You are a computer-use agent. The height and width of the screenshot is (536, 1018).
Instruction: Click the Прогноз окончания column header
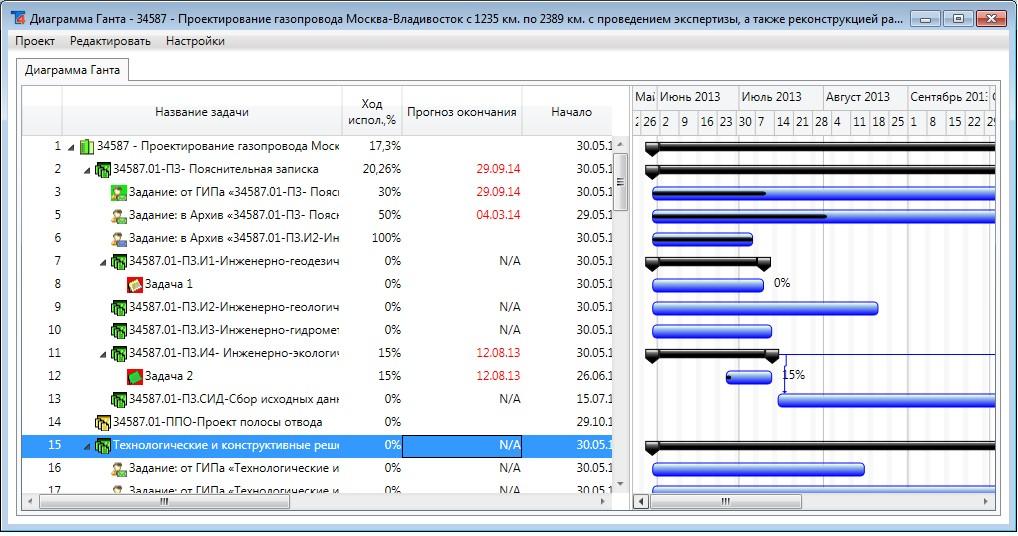tap(462, 112)
